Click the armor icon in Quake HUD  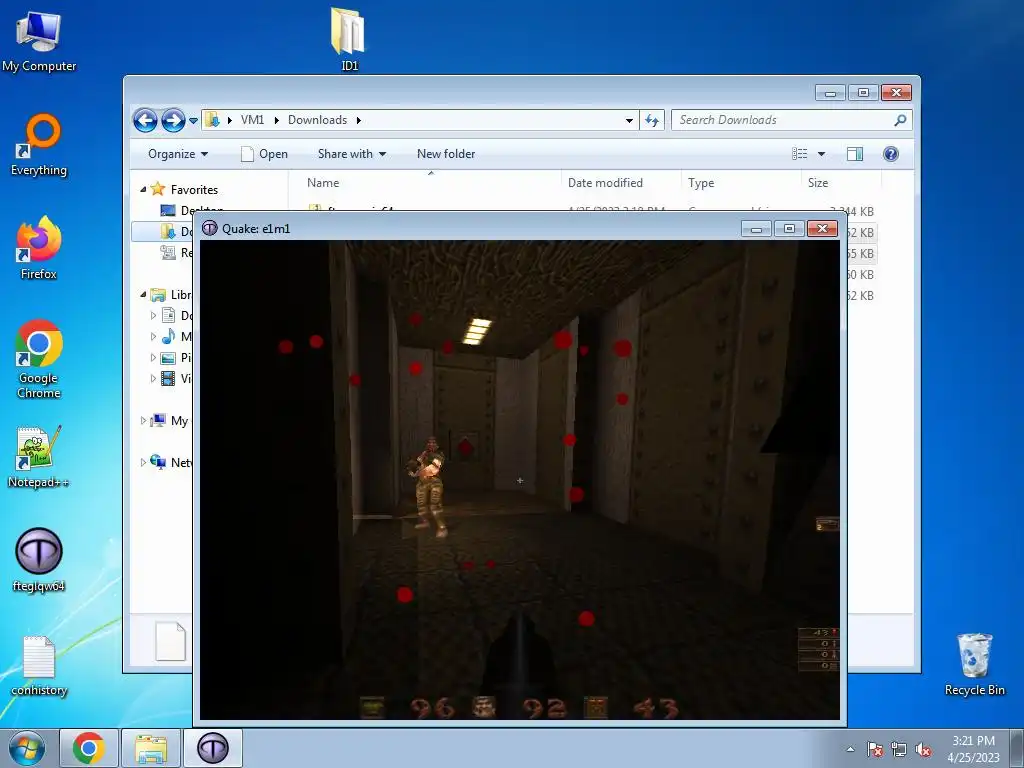point(372,707)
